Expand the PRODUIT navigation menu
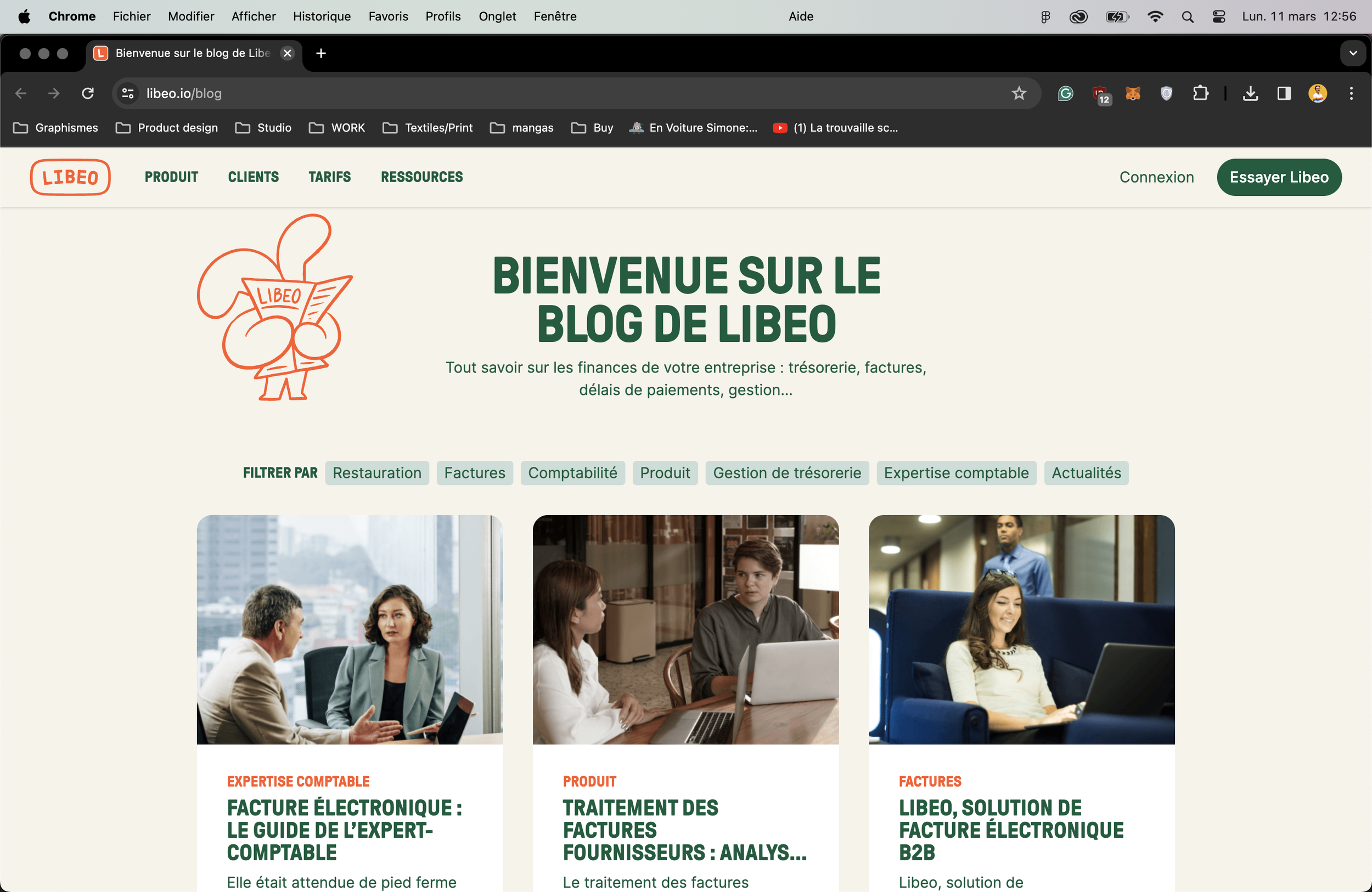1372x892 pixels. [x=171, y=177]
